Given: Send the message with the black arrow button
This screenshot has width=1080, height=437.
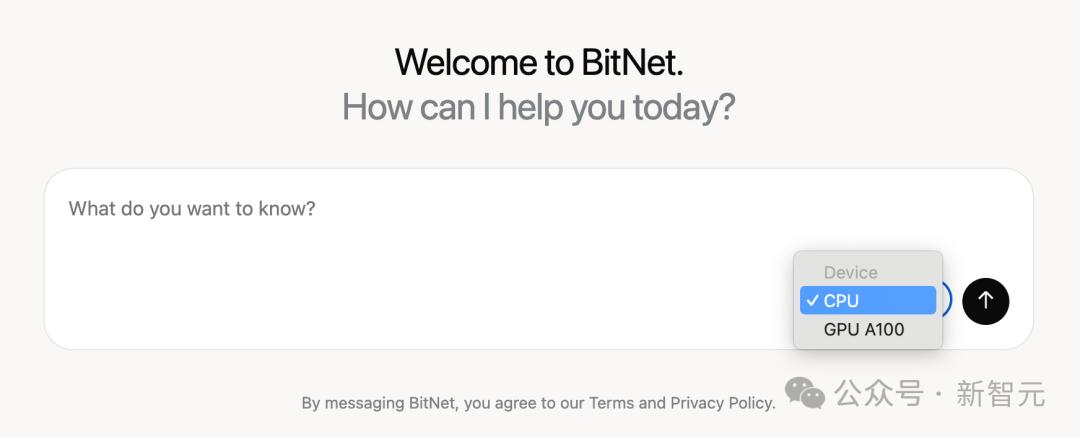Looking at the screenshot, I should pyautogui.click(x=986, y=301).
